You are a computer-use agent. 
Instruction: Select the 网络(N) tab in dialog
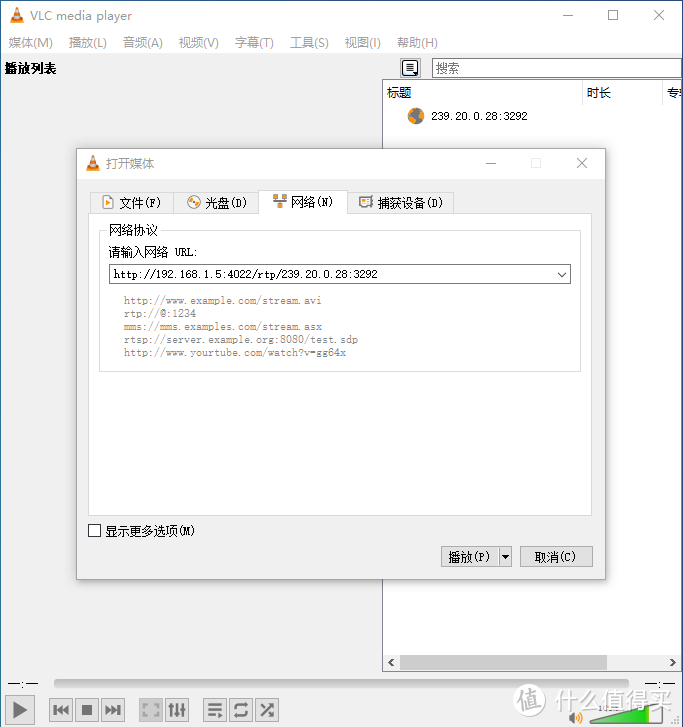click(303, 202)
